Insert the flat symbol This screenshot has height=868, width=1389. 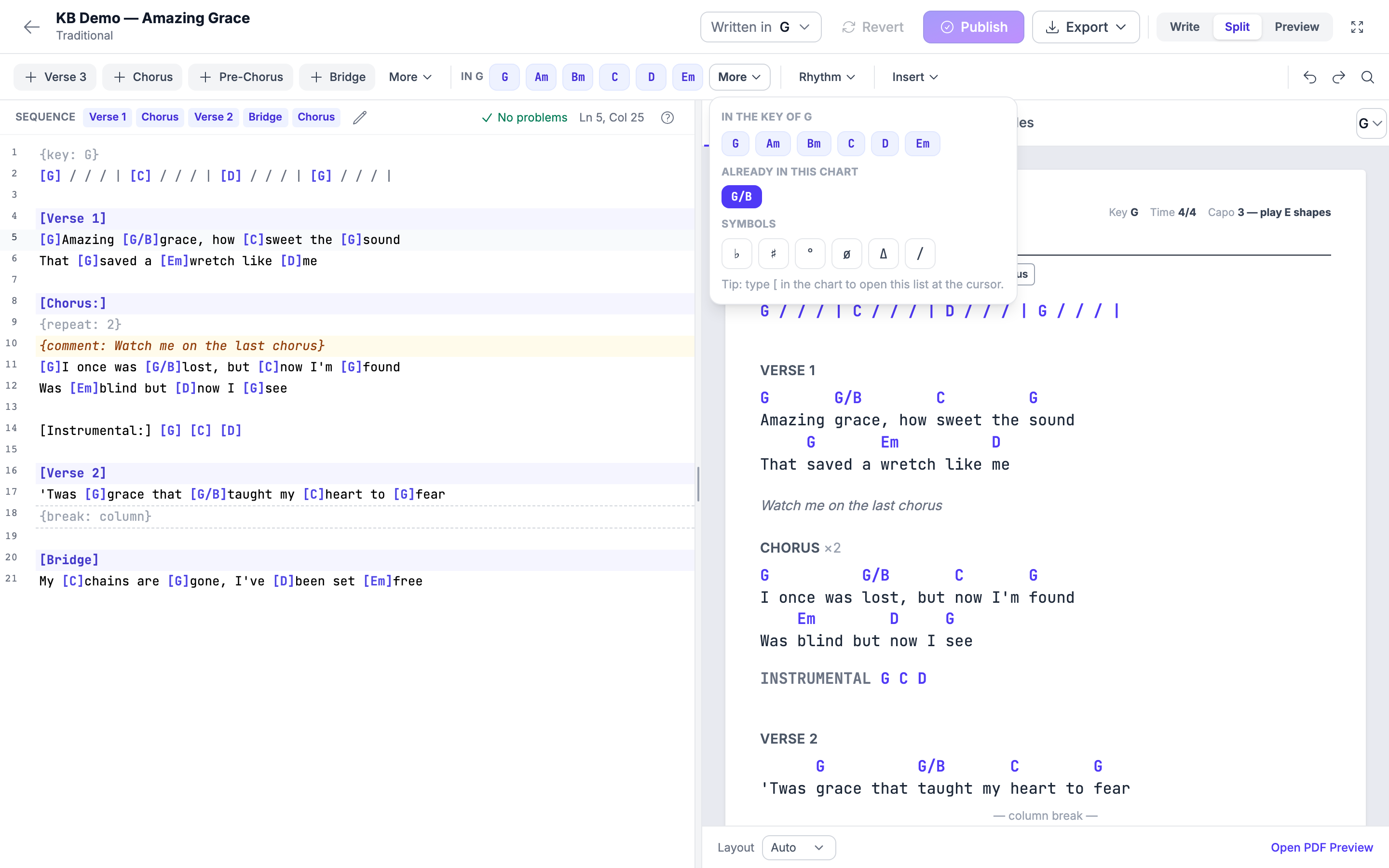[x=736, y=254]
